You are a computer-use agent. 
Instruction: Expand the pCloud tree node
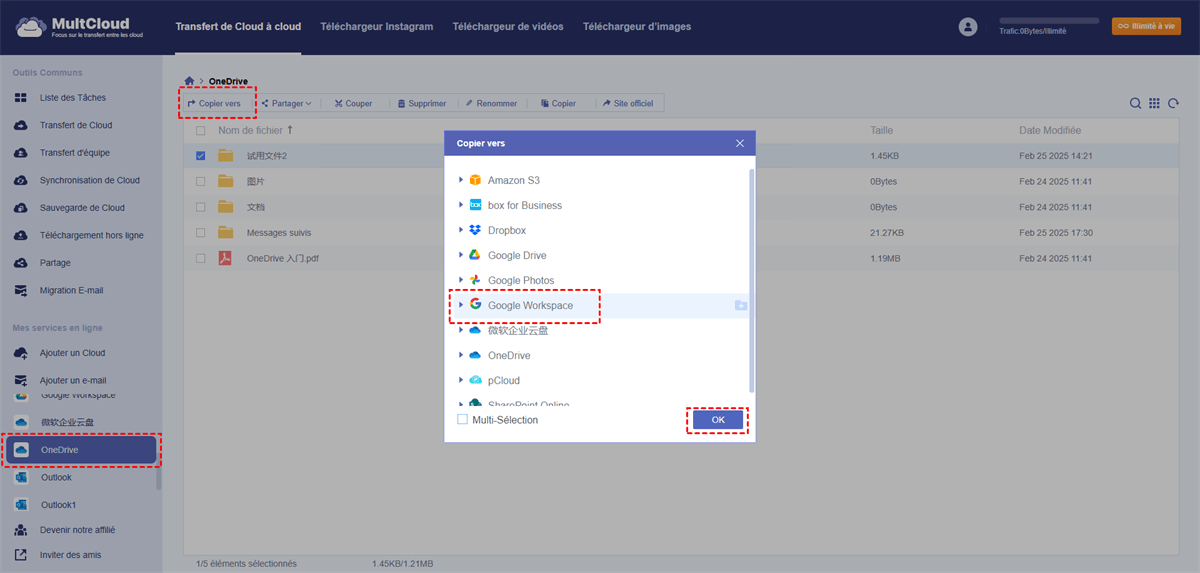tap(461, 380)
